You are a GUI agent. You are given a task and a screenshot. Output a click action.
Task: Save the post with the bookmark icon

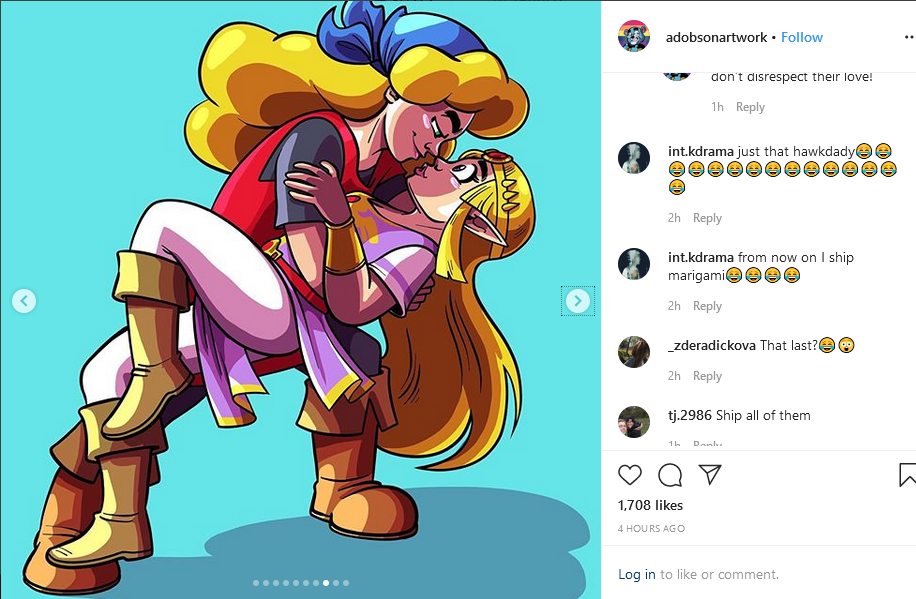point(907,475)
